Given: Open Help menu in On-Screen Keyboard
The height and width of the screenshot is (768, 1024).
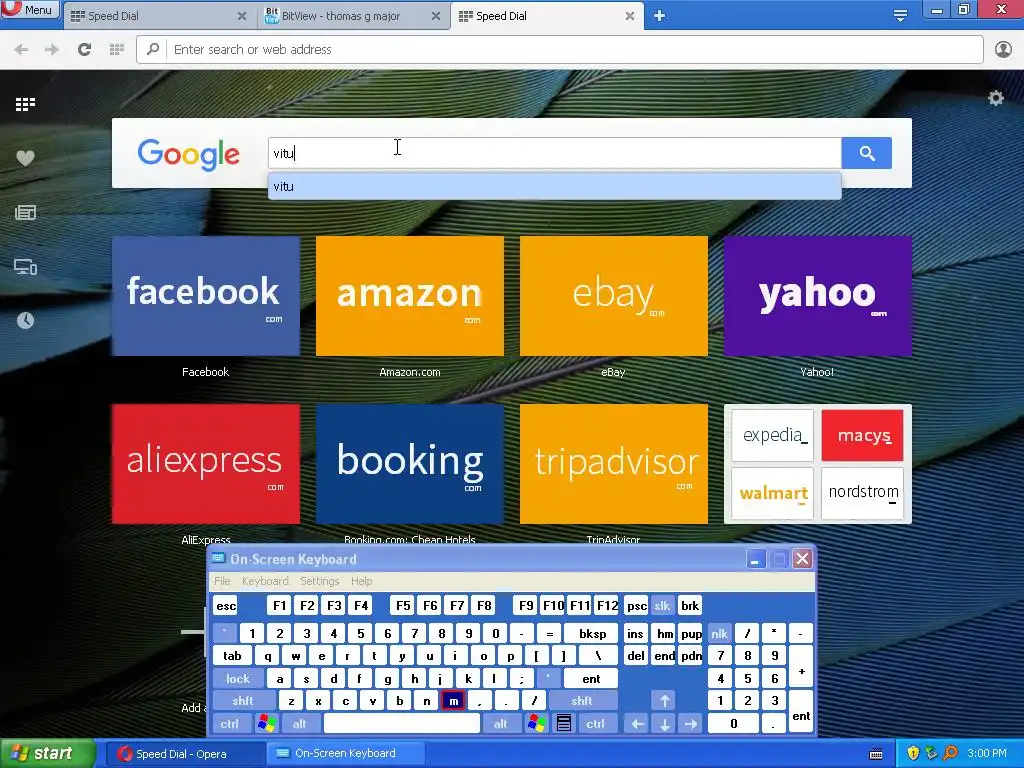Looking at the screenshot, I should pyautogui.click(x=361, y=581).
